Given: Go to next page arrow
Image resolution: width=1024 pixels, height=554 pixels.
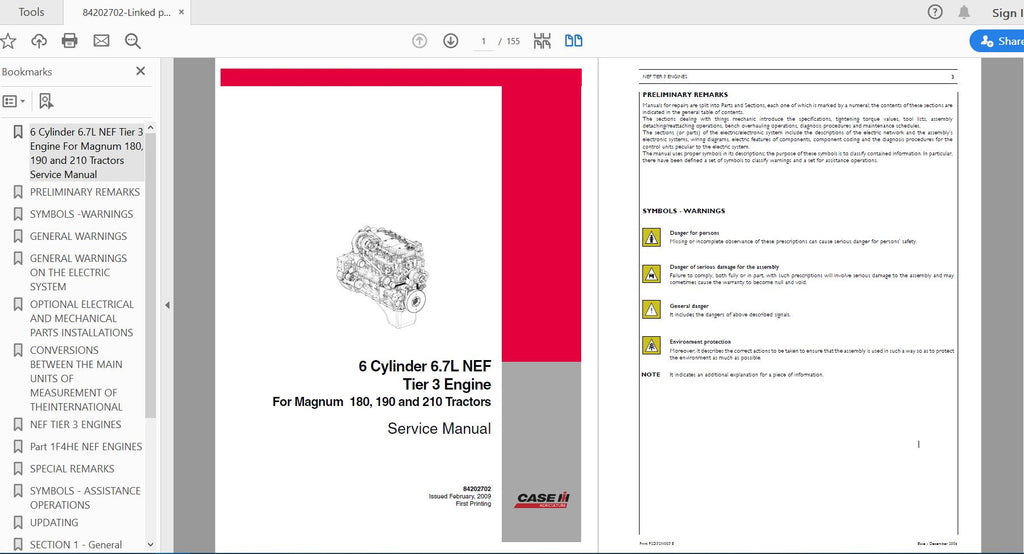Looking at the screenshot, I should point(451,41).
